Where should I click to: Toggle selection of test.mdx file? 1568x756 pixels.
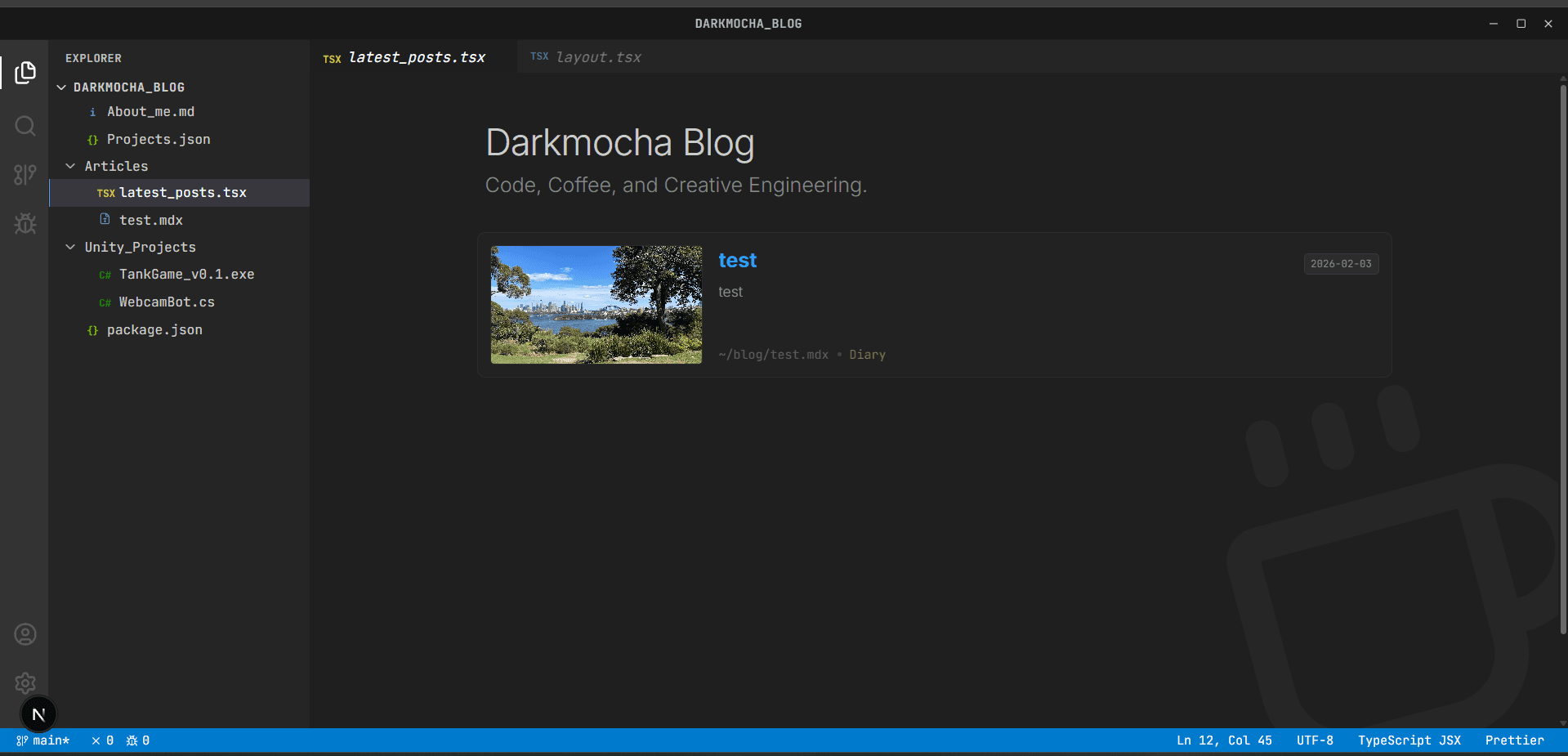(151, 220)
